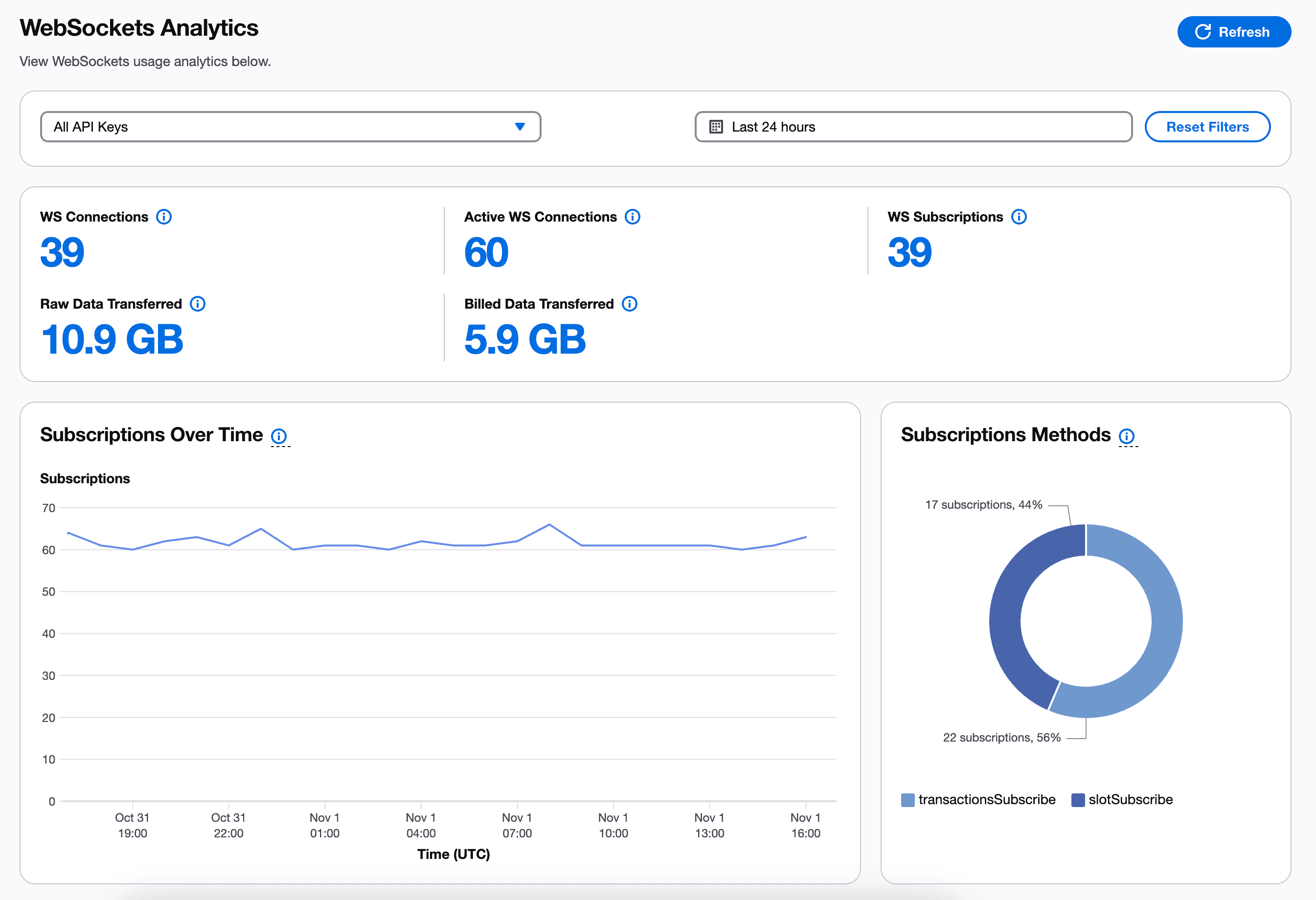Viewport: 1316px width, 900px height.
Task: Open the All API Keys dropdown
Action: [291, 126]
